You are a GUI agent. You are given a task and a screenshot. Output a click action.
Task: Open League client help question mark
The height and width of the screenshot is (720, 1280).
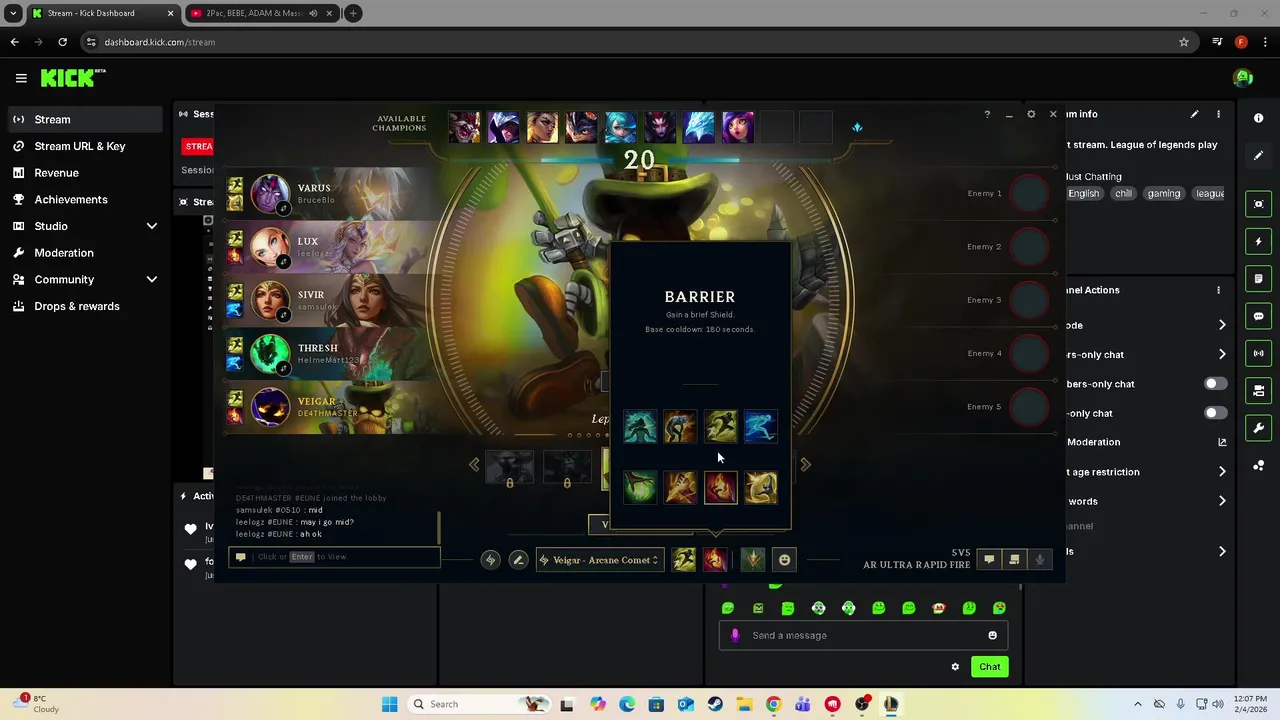coord(987,114)
